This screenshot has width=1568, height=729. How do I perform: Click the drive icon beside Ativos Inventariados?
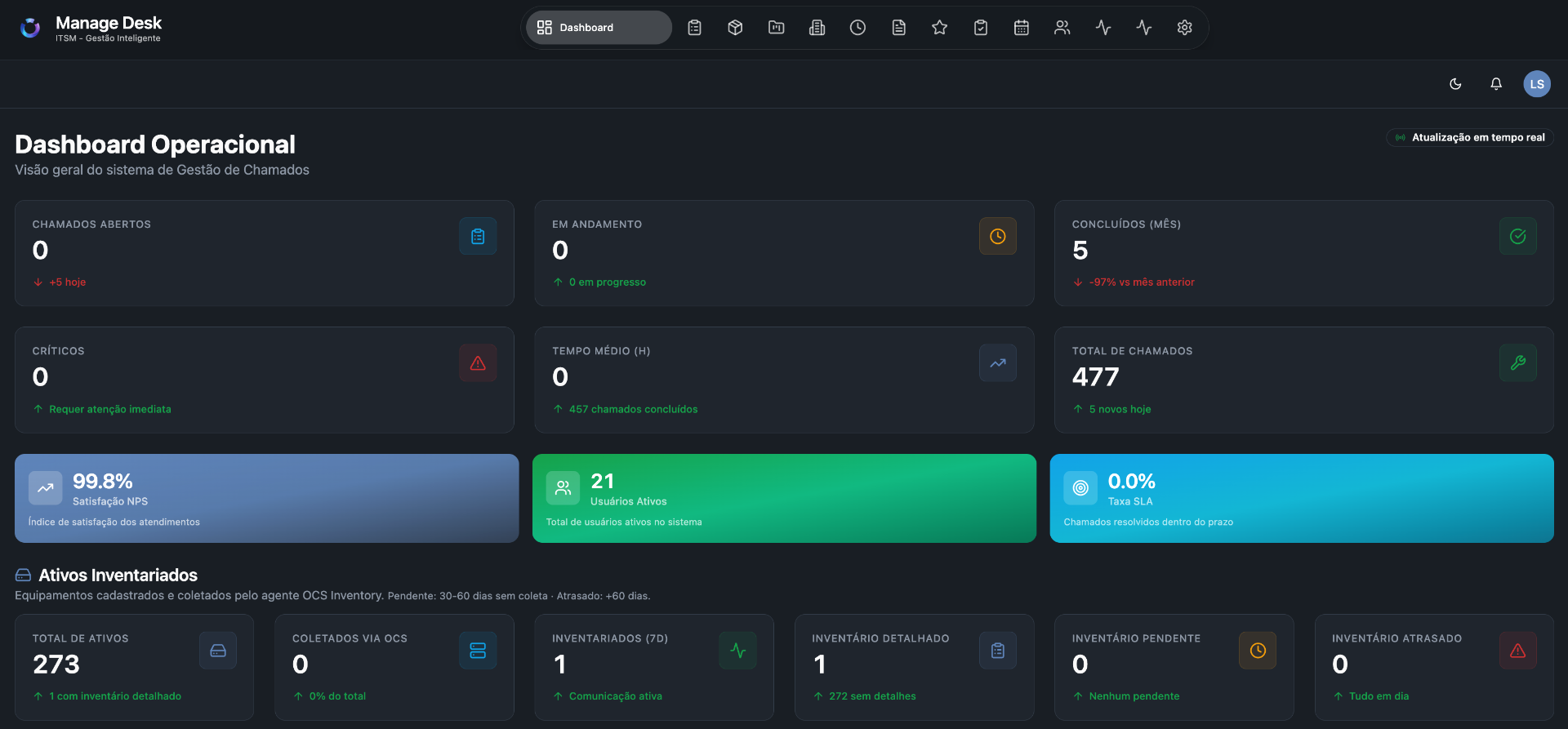[23, 576]
